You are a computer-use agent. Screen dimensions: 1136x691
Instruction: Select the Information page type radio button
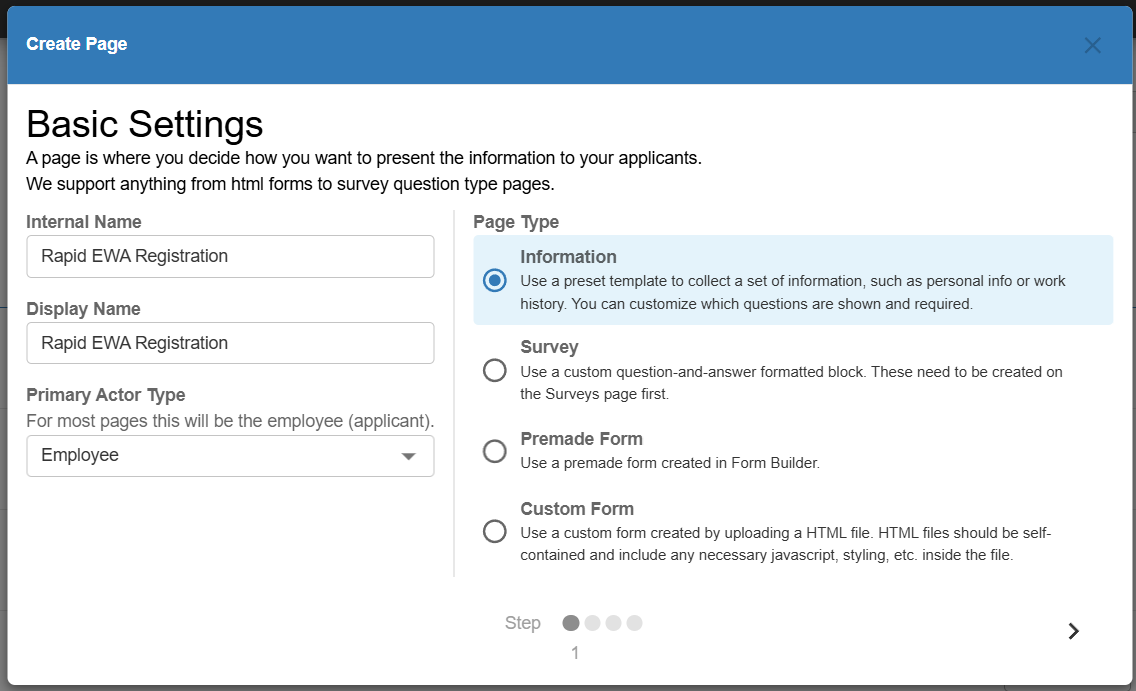[494, 280]
